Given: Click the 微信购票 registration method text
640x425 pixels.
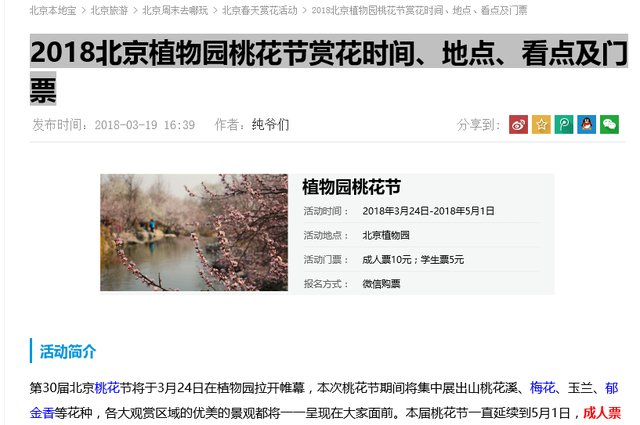Looking at the screenshot, I should coord(381,284).
